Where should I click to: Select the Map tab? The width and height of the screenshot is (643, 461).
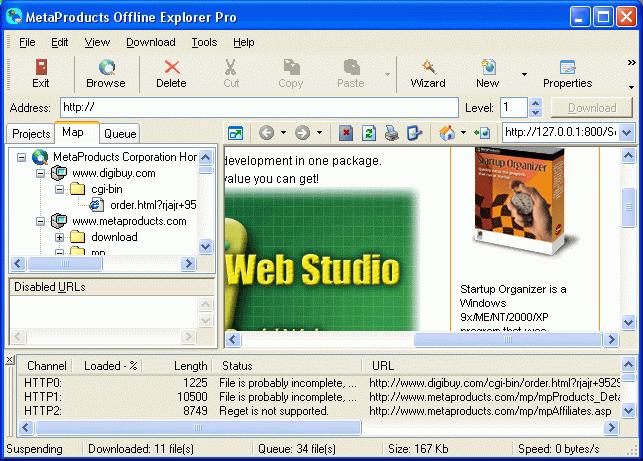77,132
